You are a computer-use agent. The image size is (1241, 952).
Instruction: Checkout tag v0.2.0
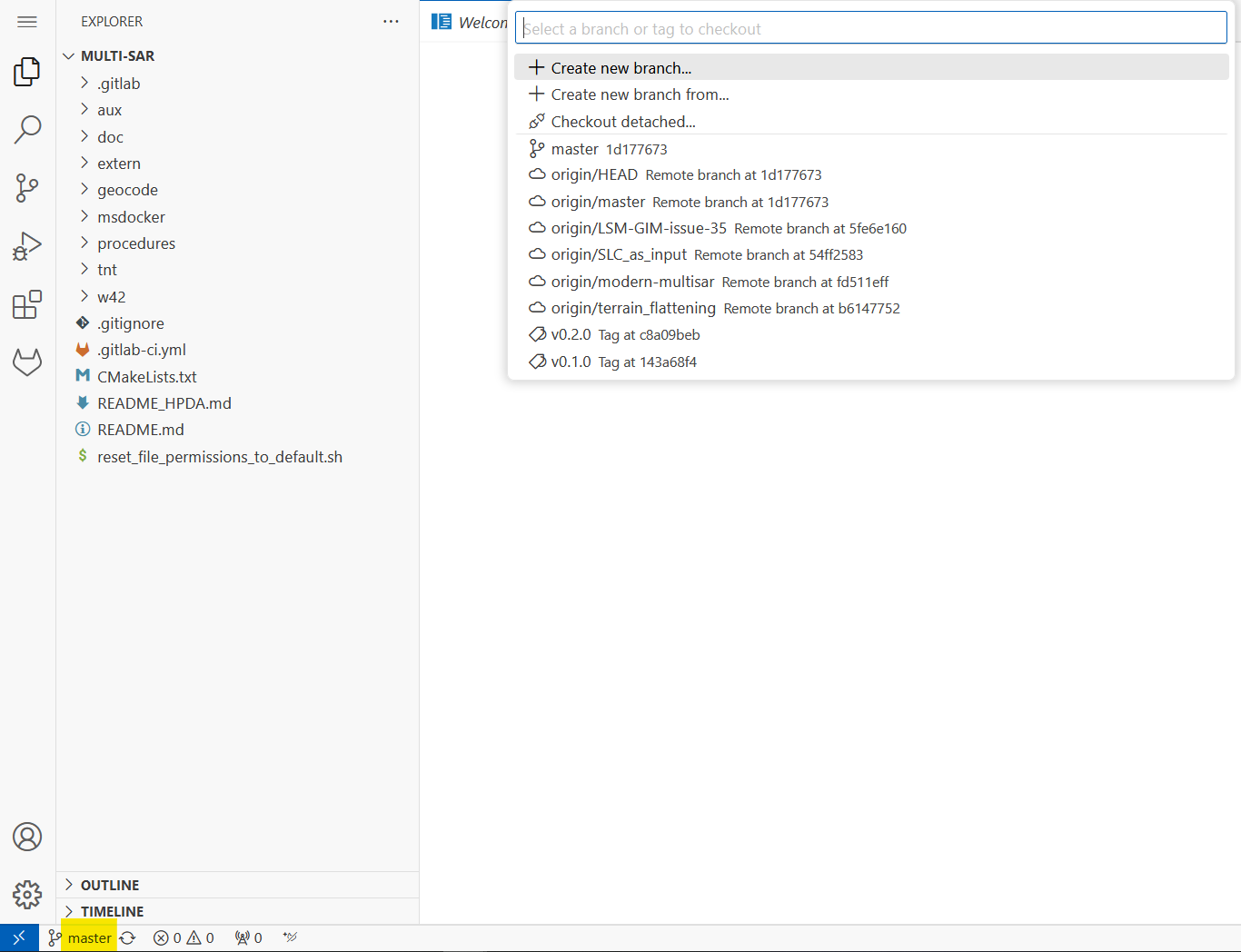click(871, 334)
